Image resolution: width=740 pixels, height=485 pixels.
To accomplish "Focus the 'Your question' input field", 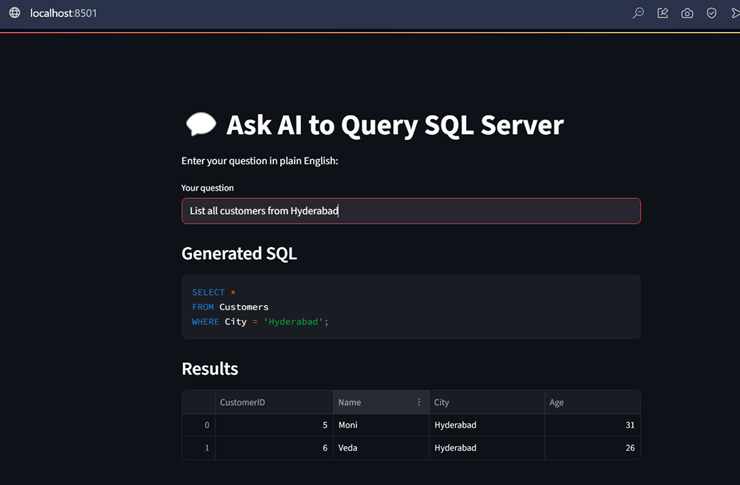I will pyautogui.click(x=410, y=211).
